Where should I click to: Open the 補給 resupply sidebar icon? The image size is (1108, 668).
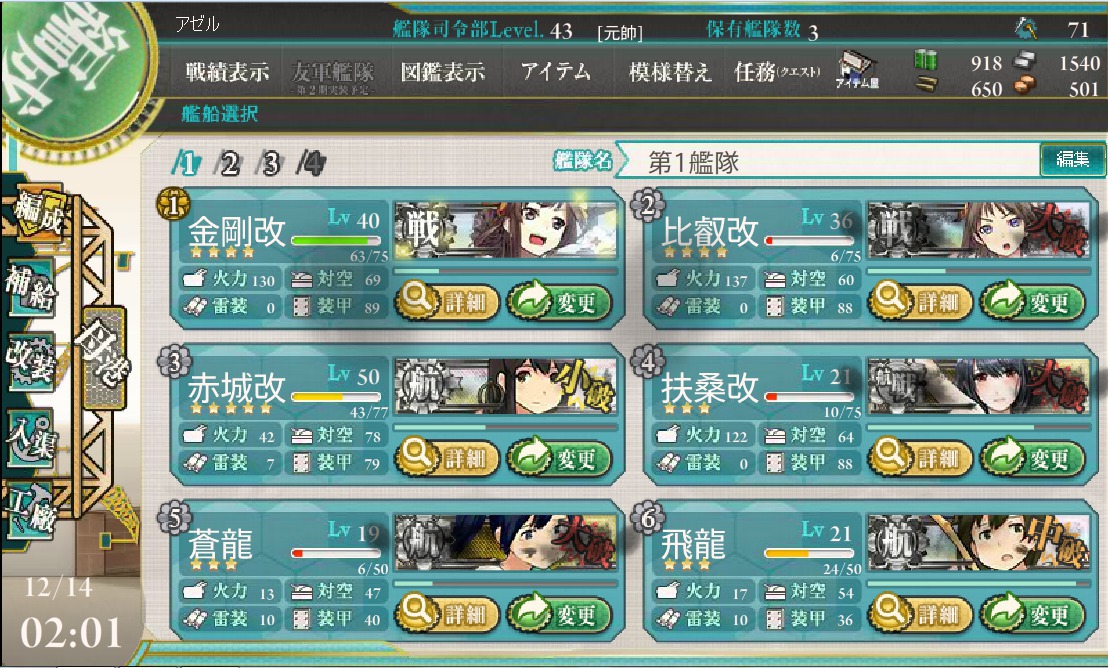pos(30,287)
